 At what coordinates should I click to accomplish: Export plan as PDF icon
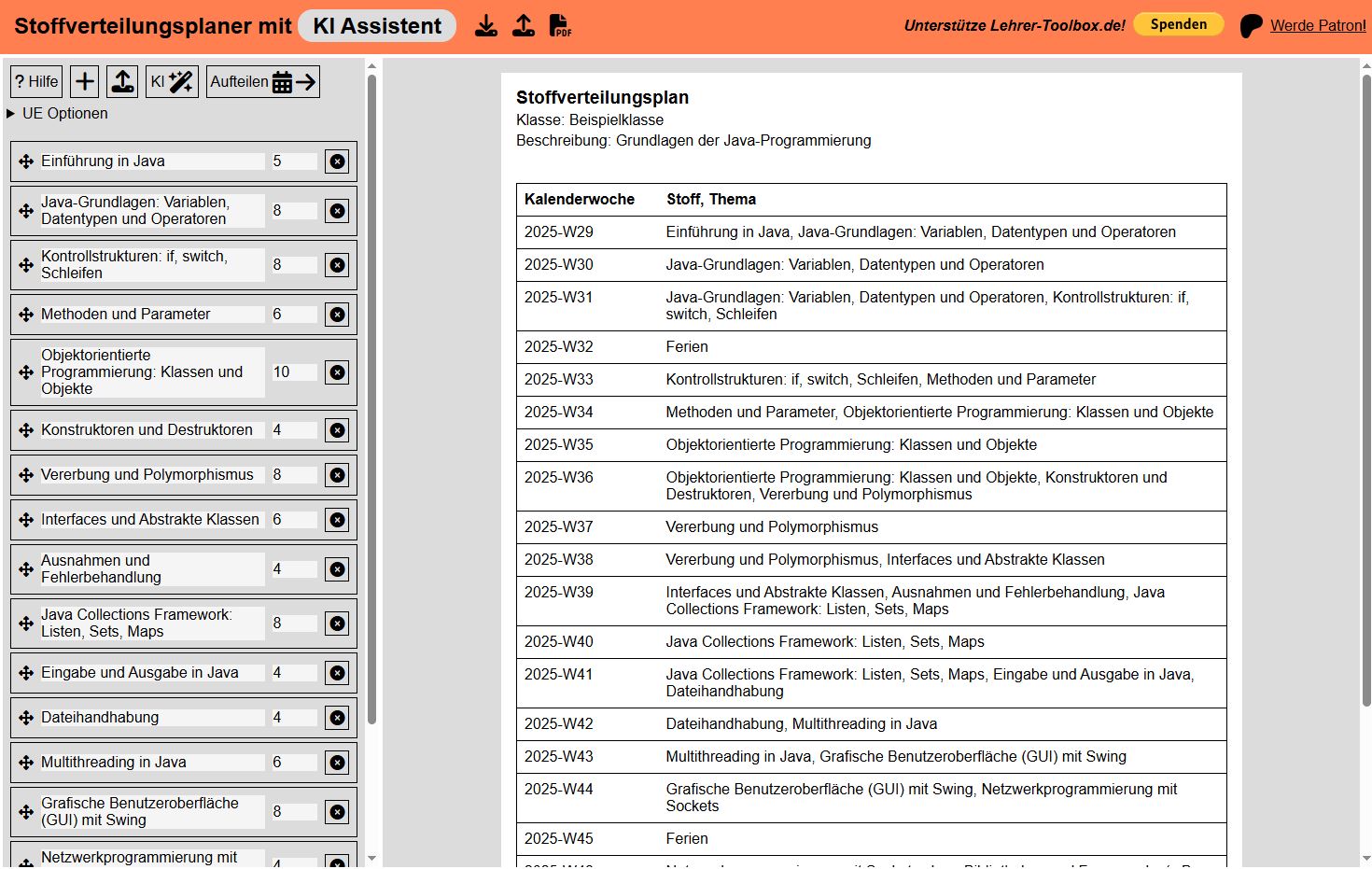pyautogui.click(x=560, y=25)
